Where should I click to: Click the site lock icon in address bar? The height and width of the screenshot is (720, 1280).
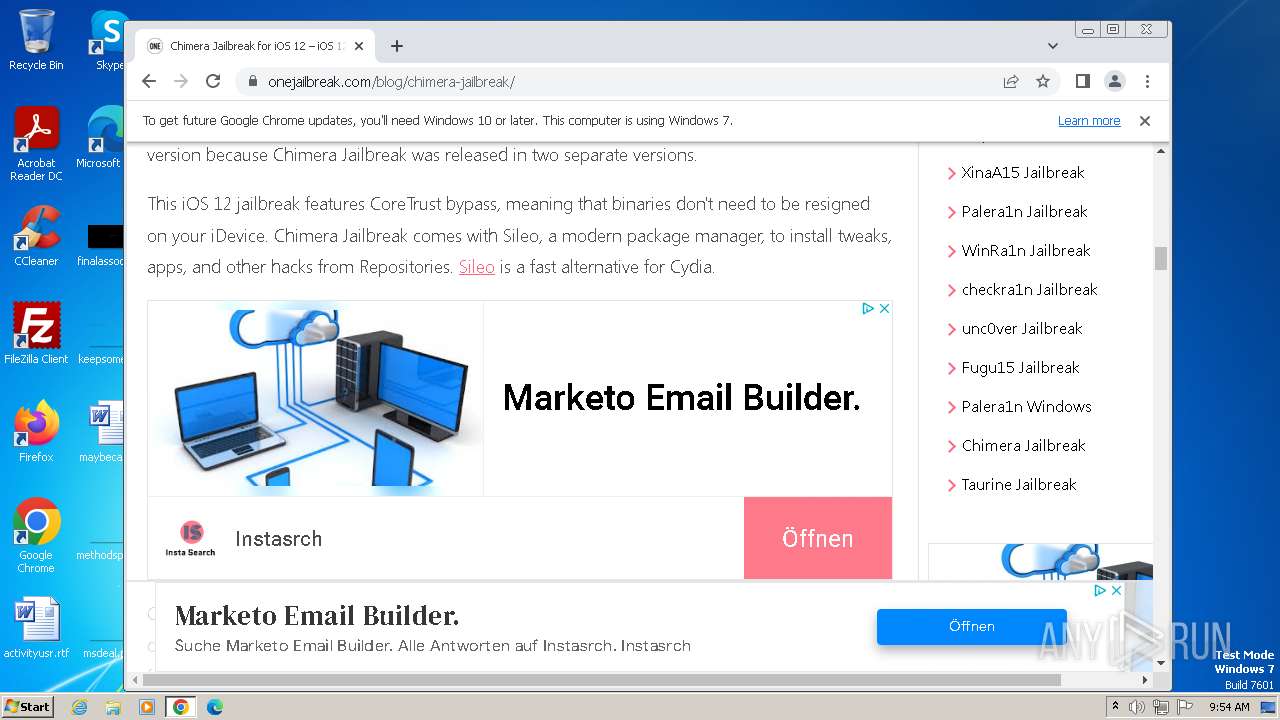(x=252, y=82)
